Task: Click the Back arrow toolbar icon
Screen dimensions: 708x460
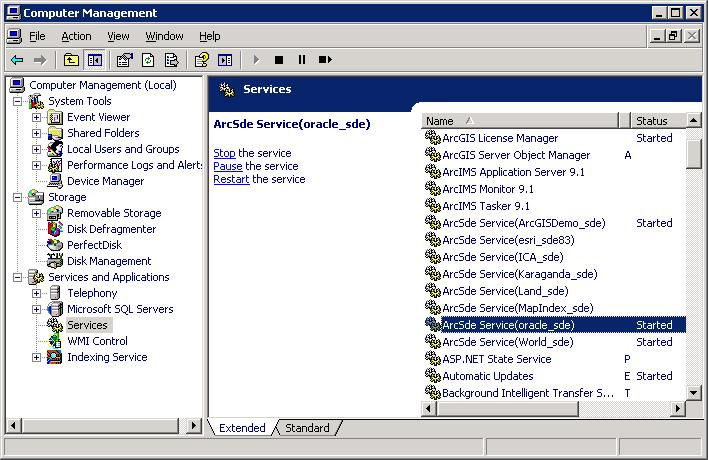Action: [17, 60]
